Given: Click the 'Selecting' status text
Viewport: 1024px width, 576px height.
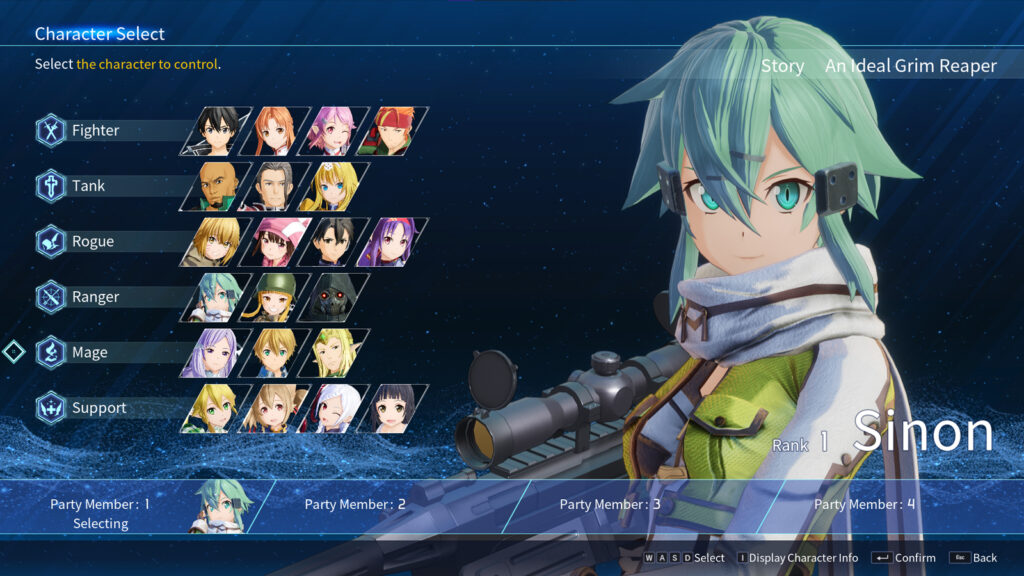Looking at the screenshot, I should coord(101,524).
